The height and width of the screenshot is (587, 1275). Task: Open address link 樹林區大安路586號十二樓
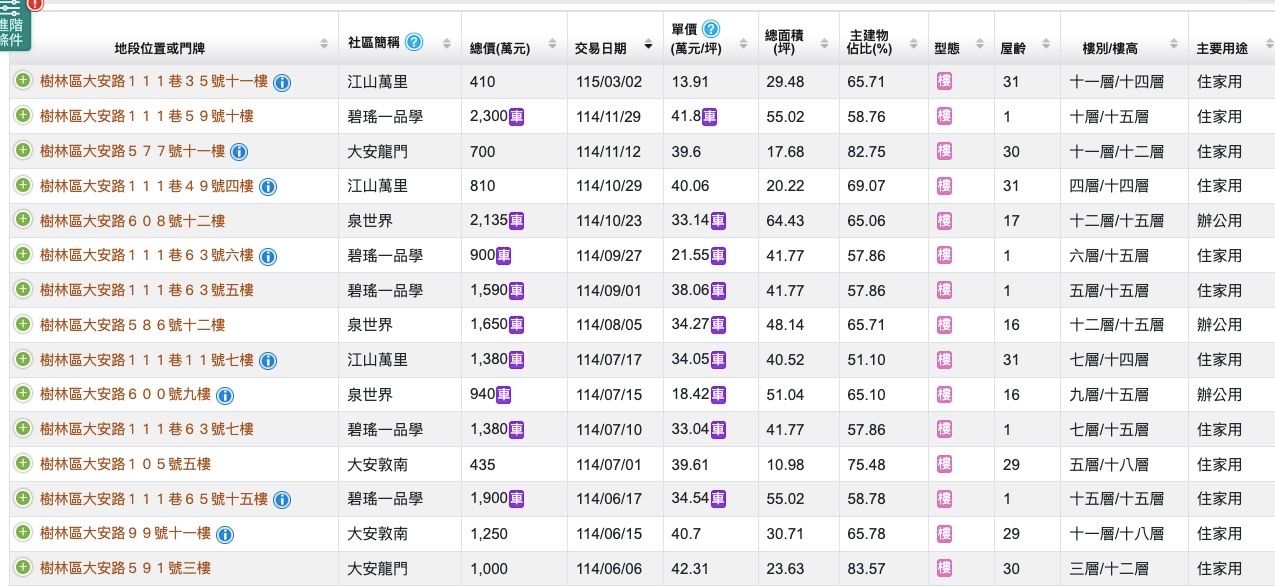tap(132, 325)
